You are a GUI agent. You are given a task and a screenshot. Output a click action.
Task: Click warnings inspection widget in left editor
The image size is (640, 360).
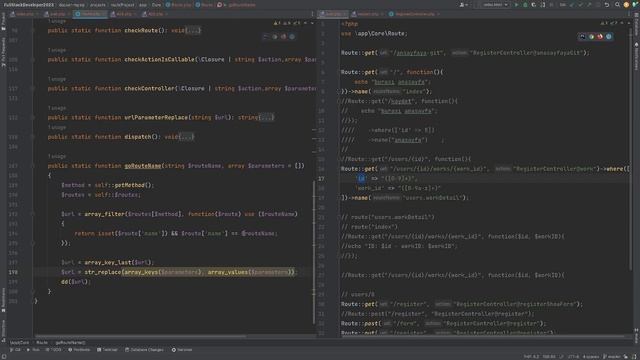pos(288,24)
